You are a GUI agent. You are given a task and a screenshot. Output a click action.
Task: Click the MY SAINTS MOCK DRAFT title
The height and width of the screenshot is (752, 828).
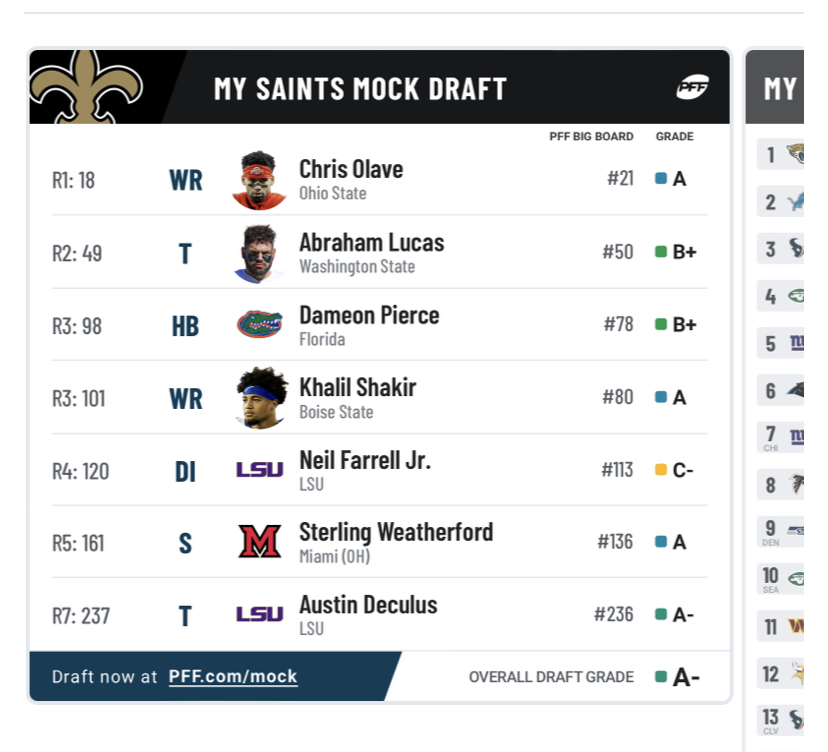[360, 88]
